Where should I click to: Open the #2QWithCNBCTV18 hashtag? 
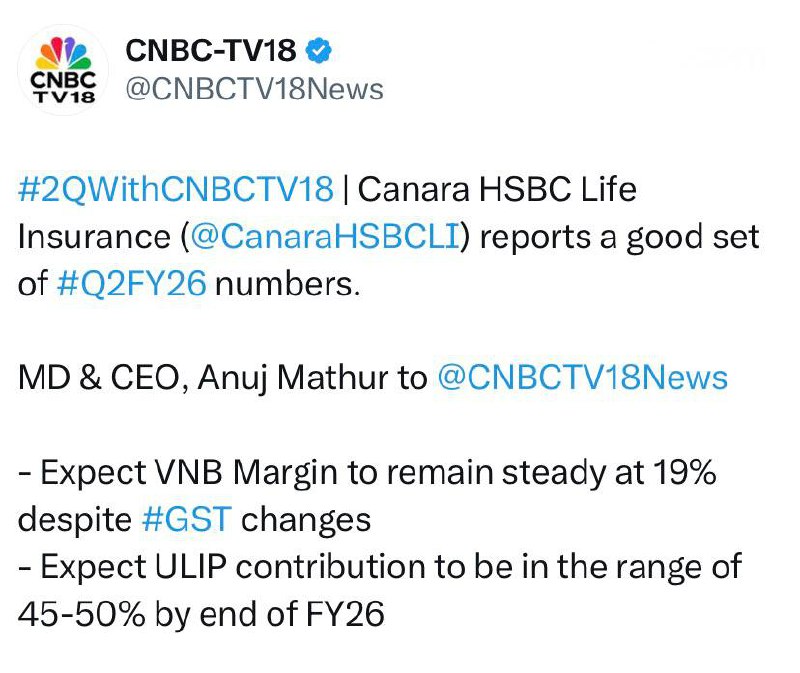click(175, 189)
